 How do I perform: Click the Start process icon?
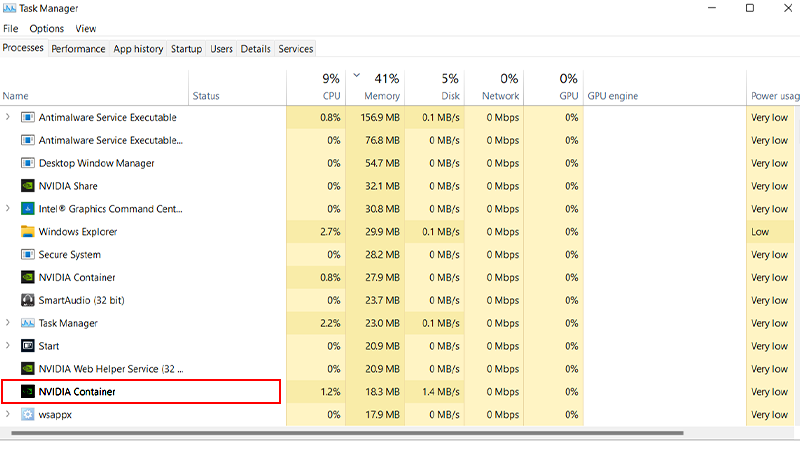coord(28,346)
